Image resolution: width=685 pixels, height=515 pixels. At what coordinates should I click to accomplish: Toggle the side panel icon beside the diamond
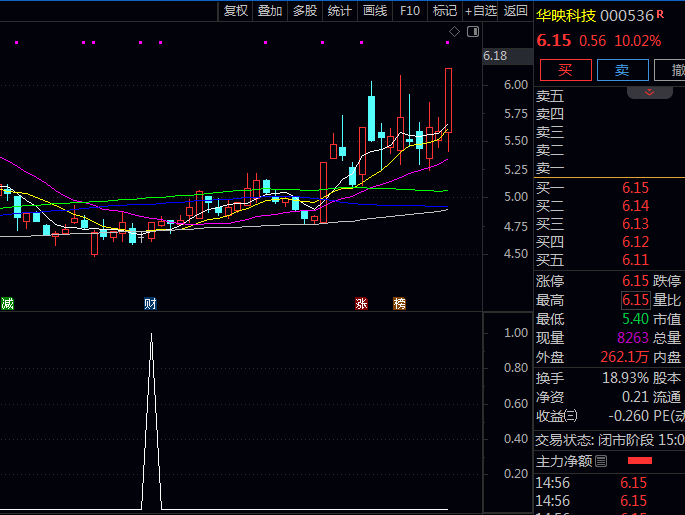tap(470, 32)
